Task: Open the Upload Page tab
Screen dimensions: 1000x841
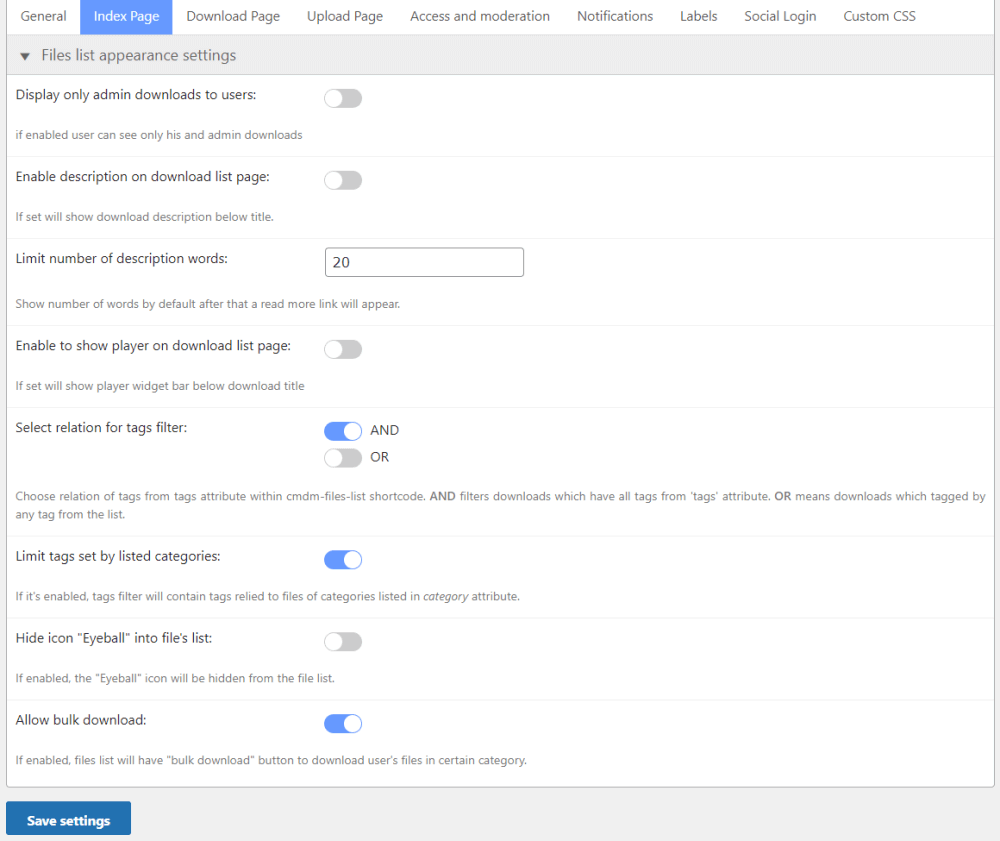Action: pos(345,16)
